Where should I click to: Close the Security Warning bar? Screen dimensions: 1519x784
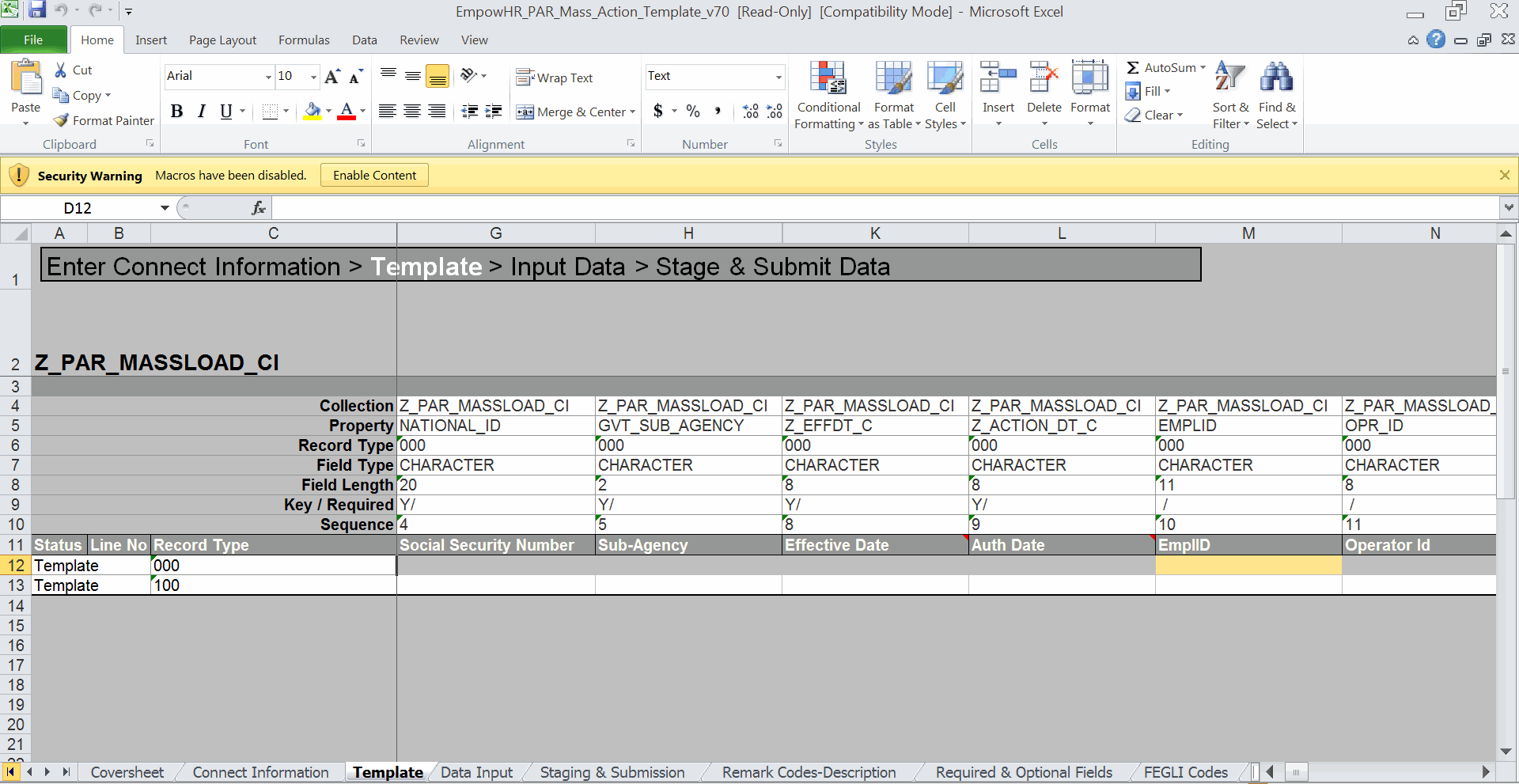click(x=1505, y=176)
